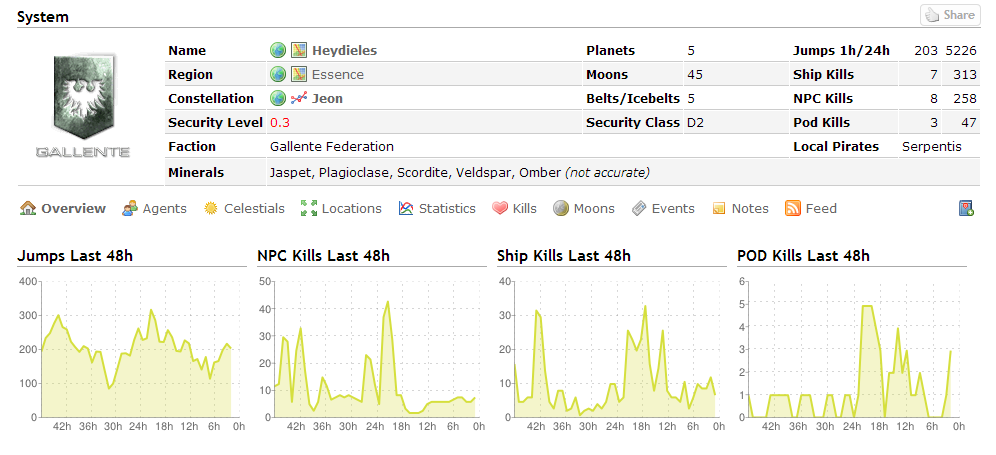View the Statistics tab
Viewport: 996px width, 455px height.
click(x=437, y=208)
